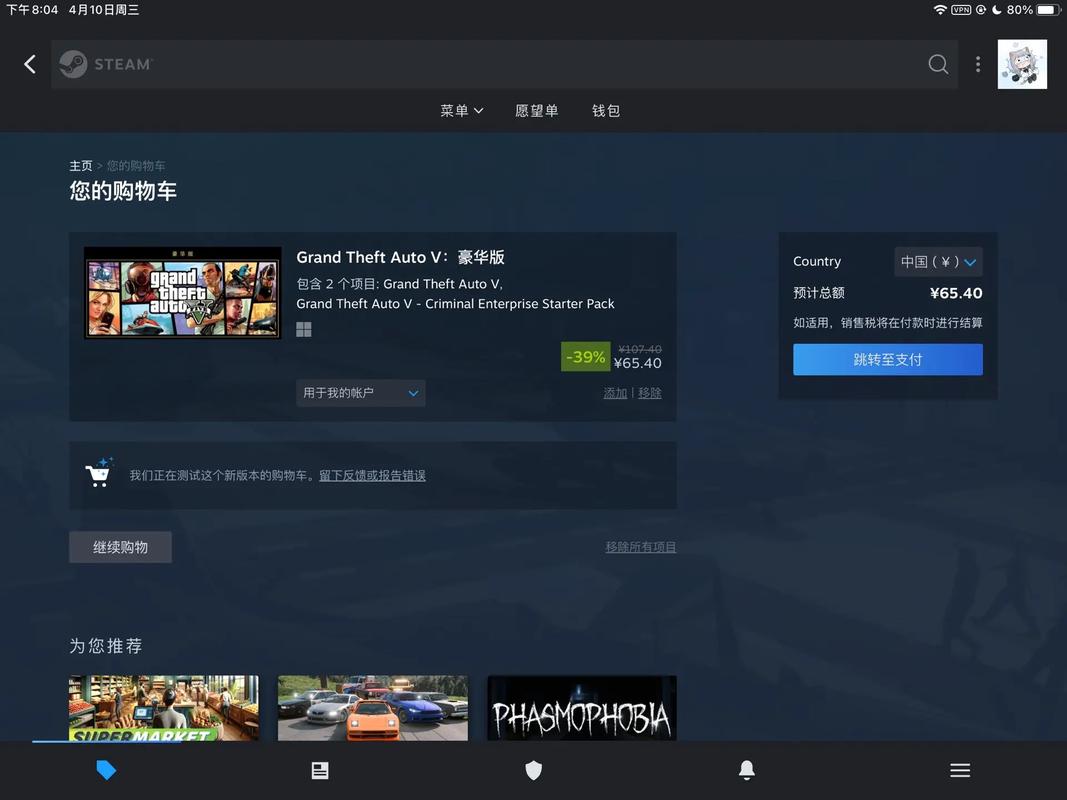Click the 移除所有项目 link
Image resolution: width=1067 pixels, height=800 pixels.
[x=641, y=547]
